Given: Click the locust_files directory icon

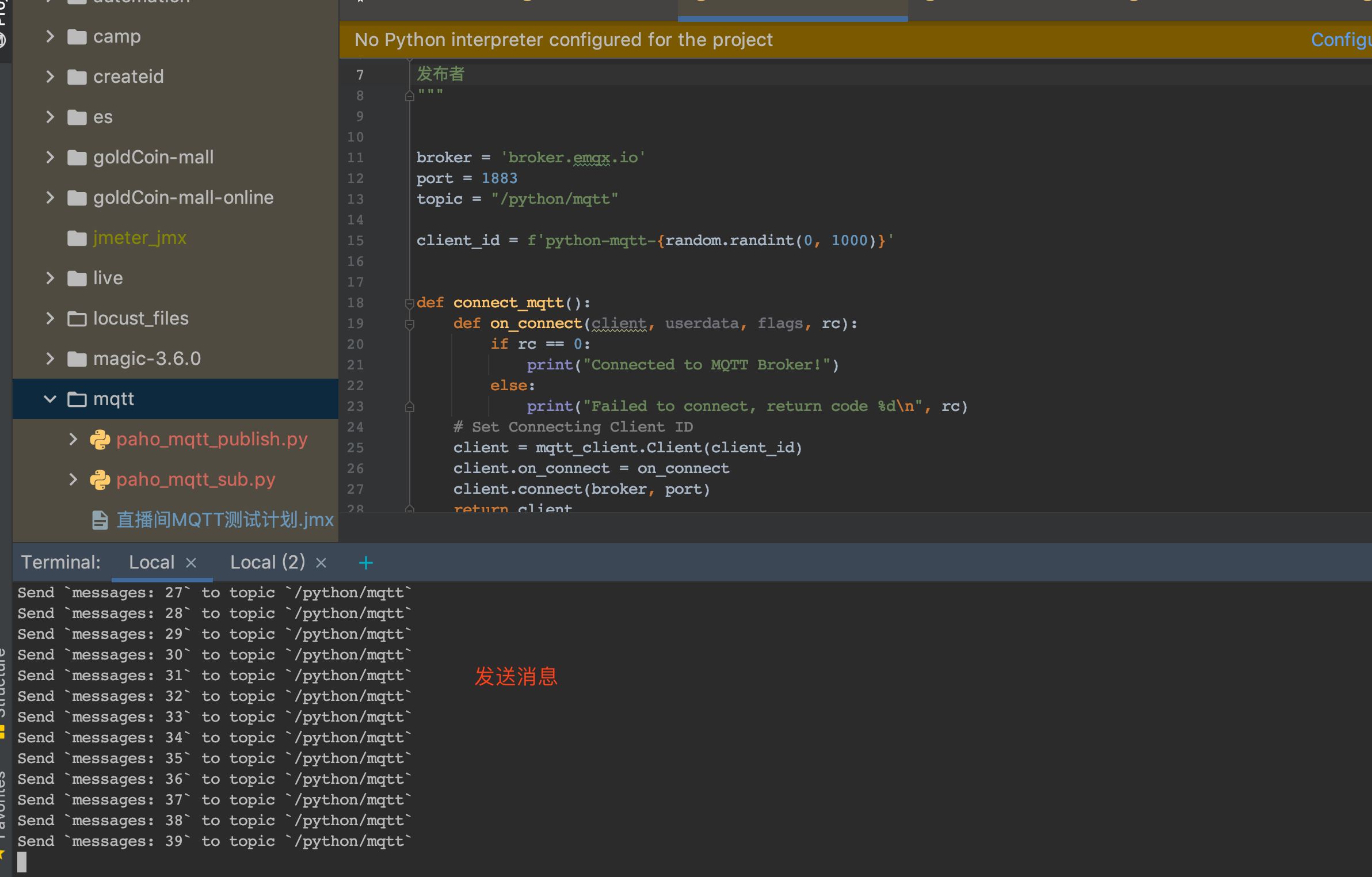Looking at the screenshot, I should point(78,318).
